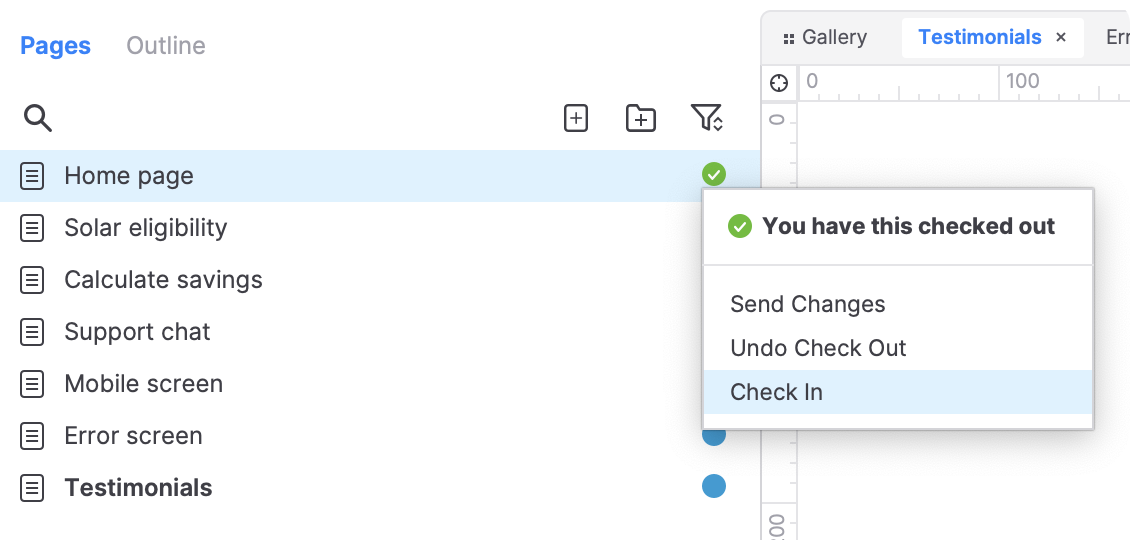
Task: Click the green checked-out status icon on Home page
Action: [x=713, y=175]
